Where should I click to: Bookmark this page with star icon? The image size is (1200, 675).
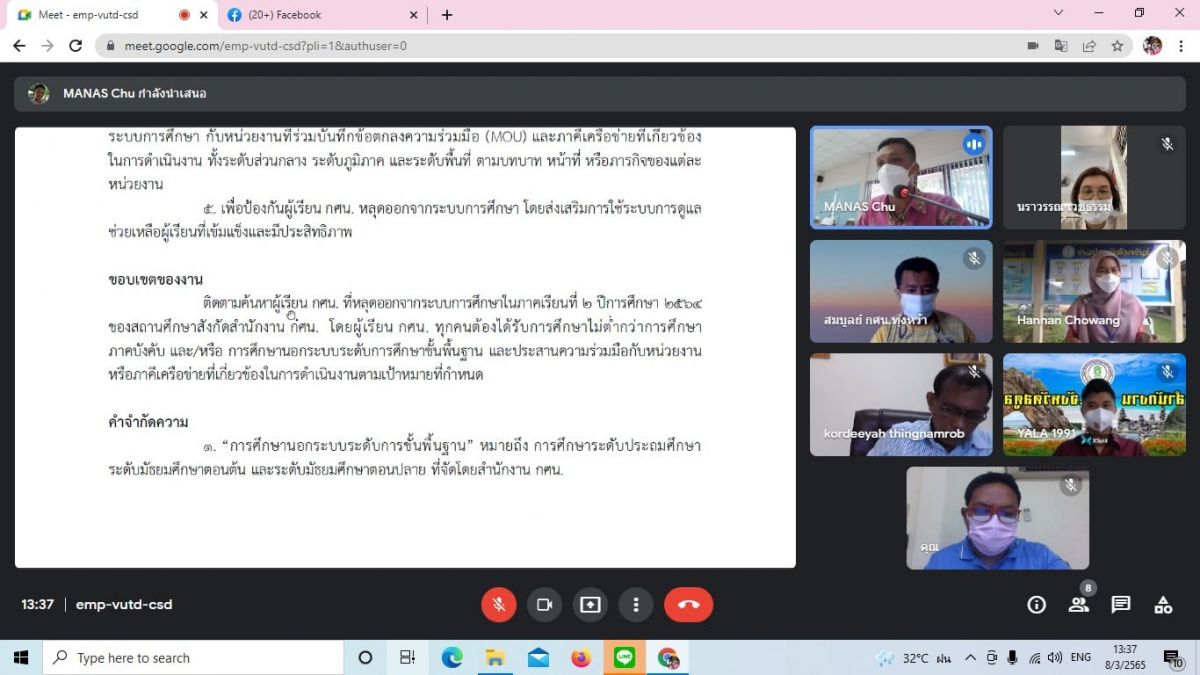(x=1117, y=46)
